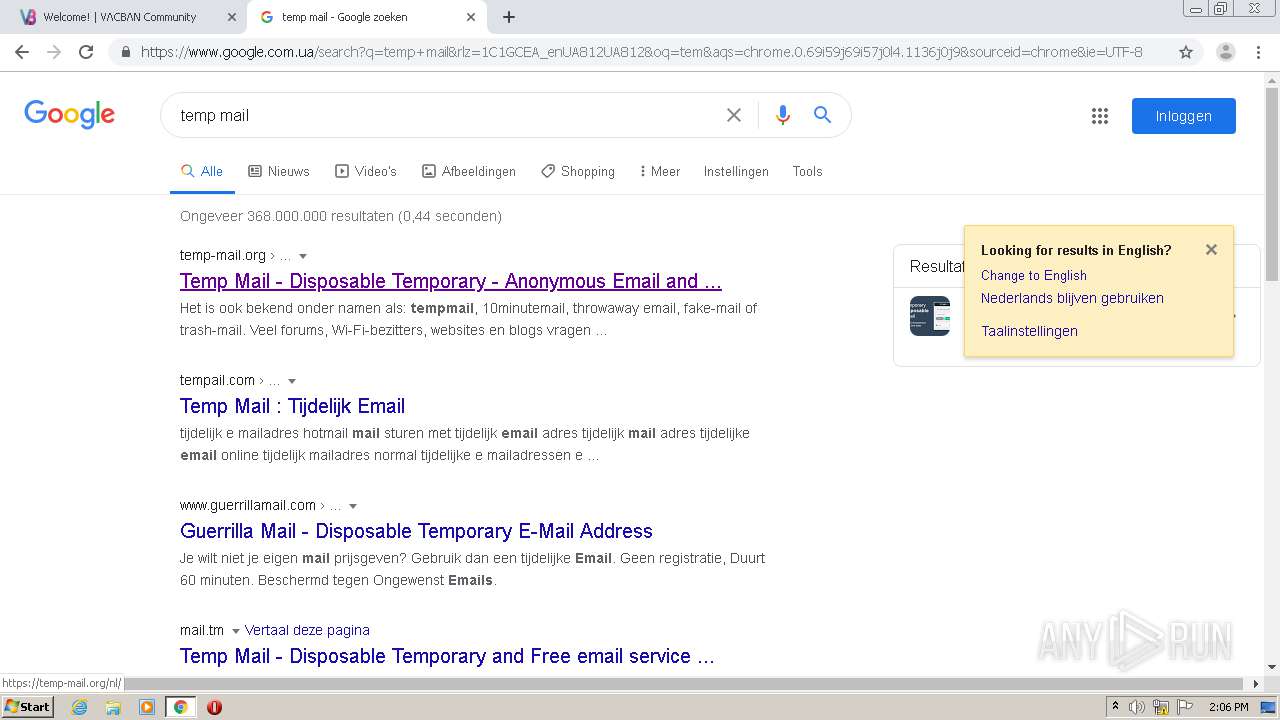Start voice search with microphone icon
This screenshot has width=1280, height=720.
[x=783, y=115]
